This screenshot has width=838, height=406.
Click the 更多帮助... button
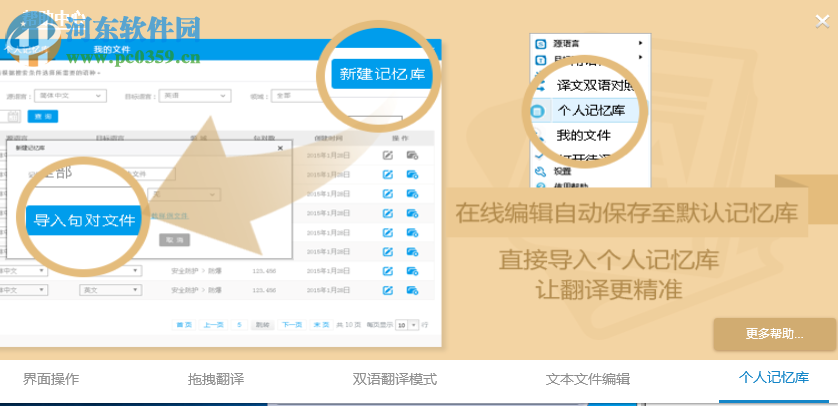[774, 334]
